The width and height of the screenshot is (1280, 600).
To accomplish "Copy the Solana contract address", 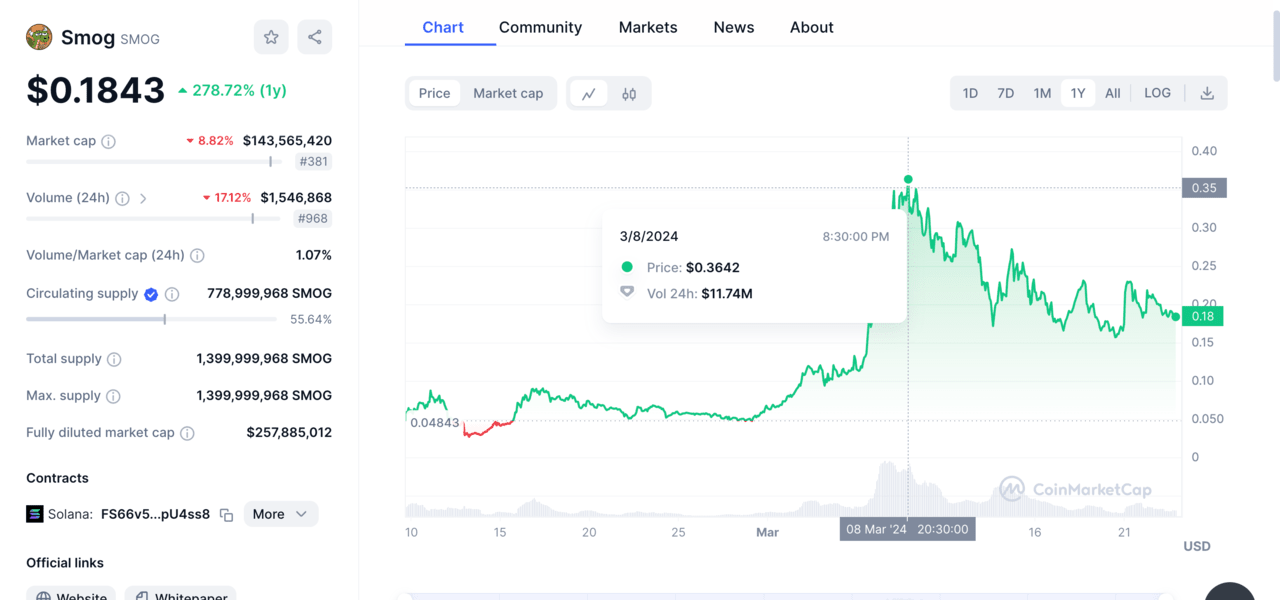I will point(227,515).
